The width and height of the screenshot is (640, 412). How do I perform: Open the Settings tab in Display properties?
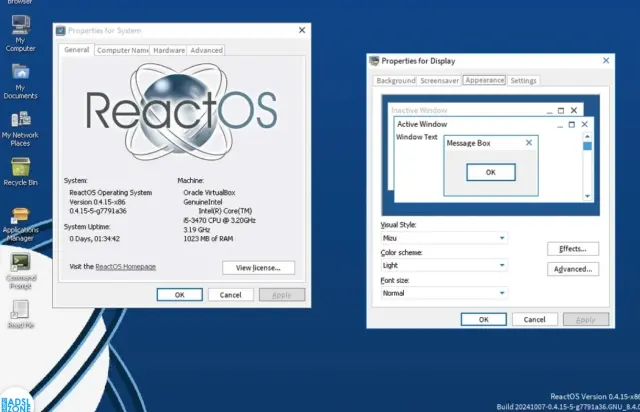tap(523, 80)
